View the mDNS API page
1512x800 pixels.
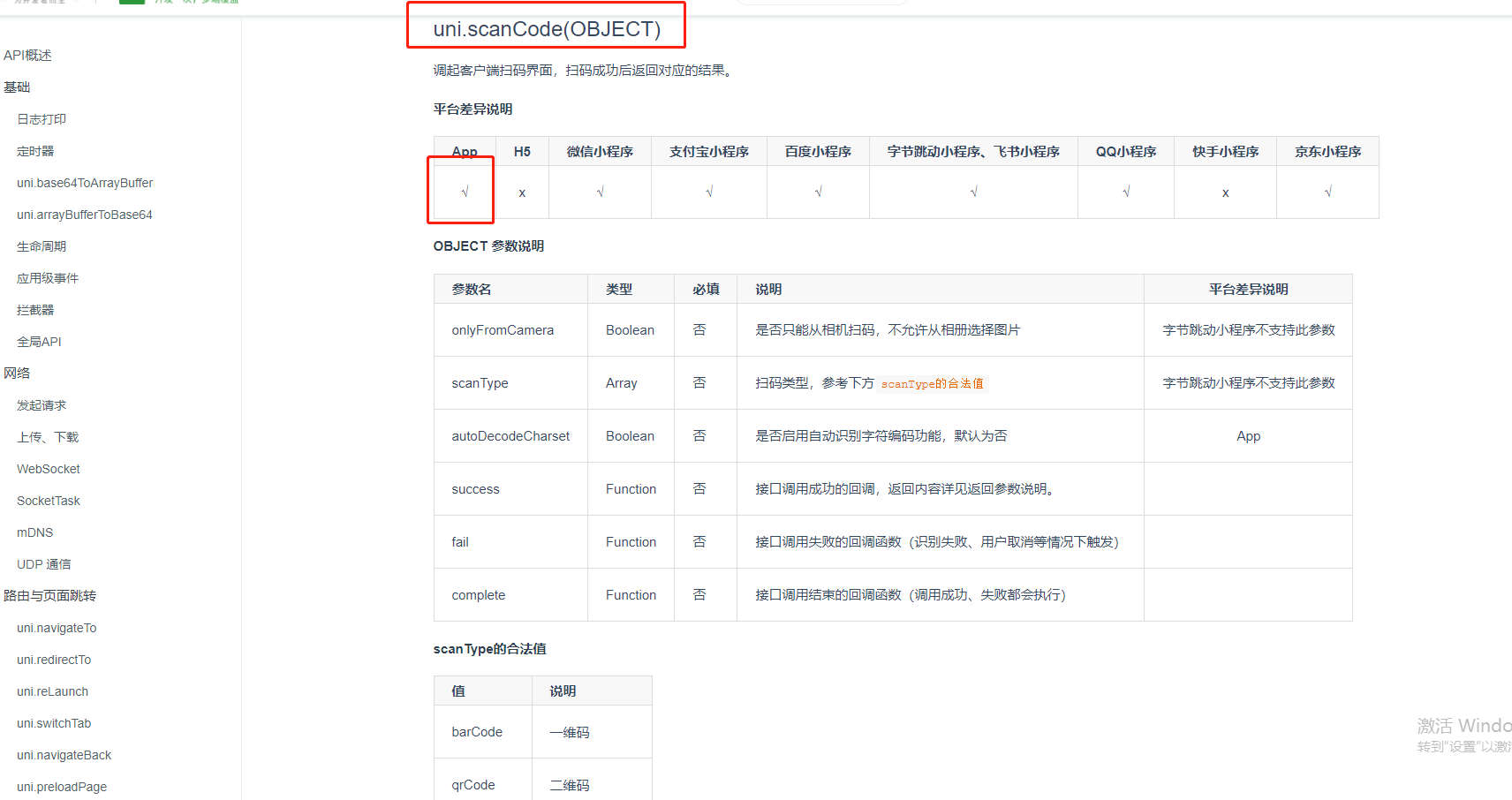tap(34, 532)
